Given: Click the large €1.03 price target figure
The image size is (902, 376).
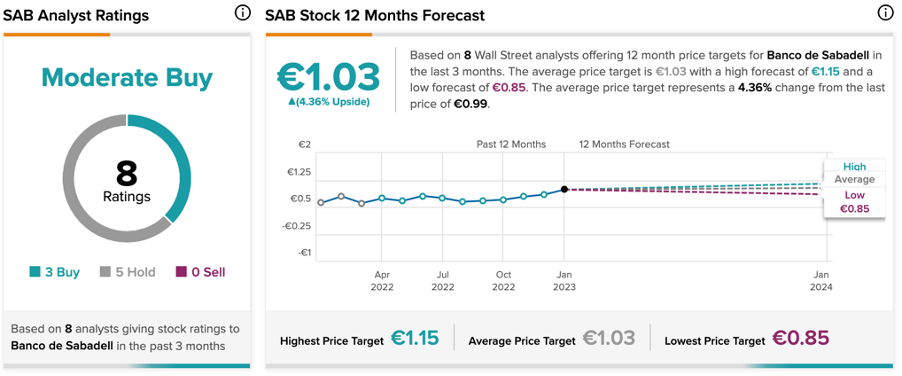Looking at the screenshot, I should click(328, 76).
